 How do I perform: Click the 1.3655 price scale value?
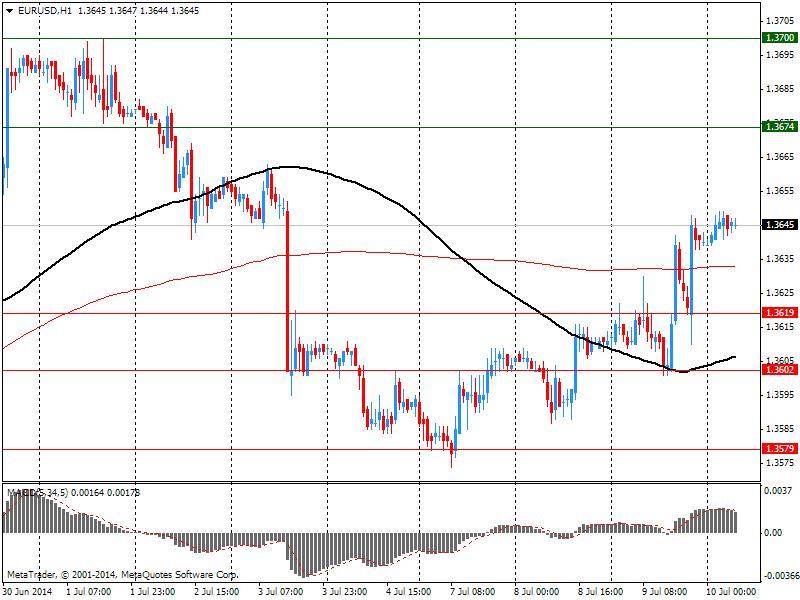point(780,191)
